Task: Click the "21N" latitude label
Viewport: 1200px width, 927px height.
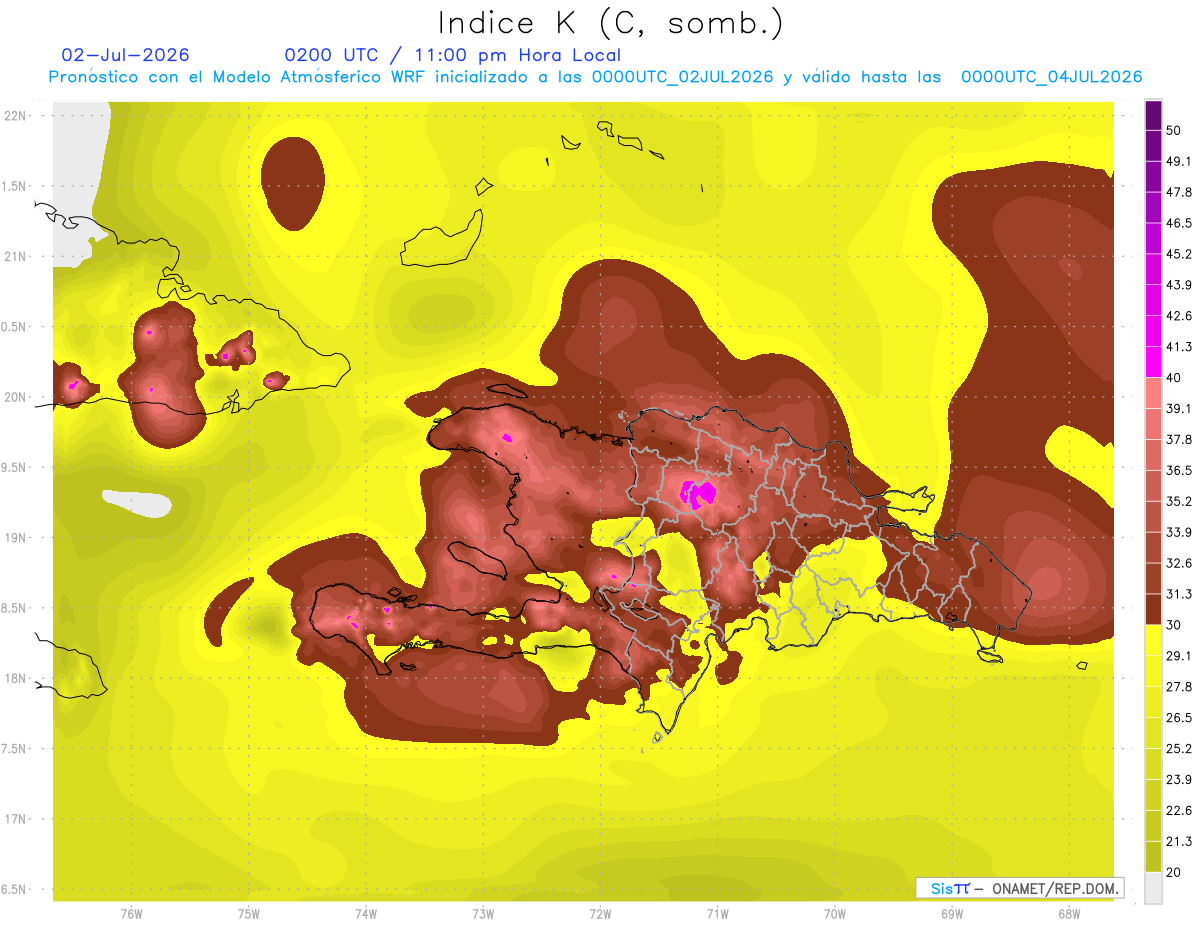Action: [17, 256]
